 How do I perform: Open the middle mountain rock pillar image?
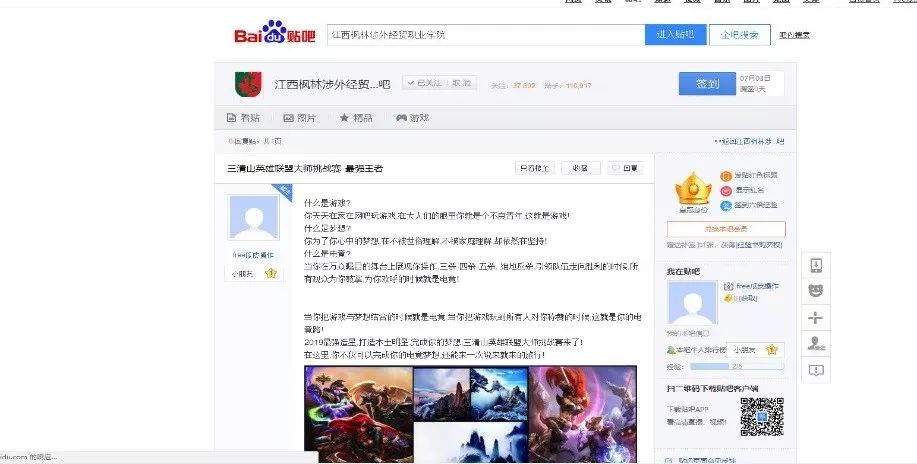pyautogui.click(x=442, y=394)
